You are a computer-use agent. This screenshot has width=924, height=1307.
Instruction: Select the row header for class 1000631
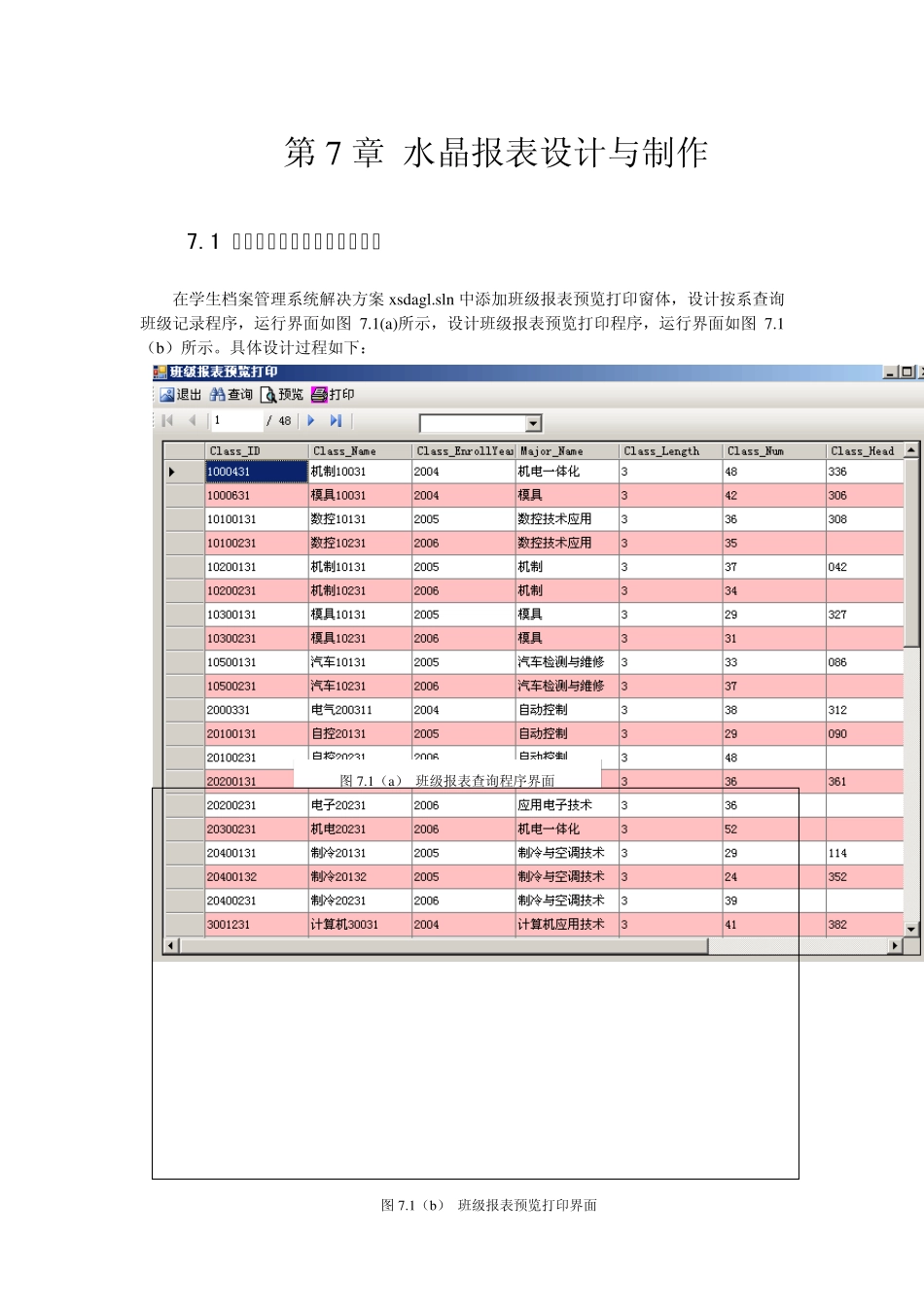coord(184,496)
